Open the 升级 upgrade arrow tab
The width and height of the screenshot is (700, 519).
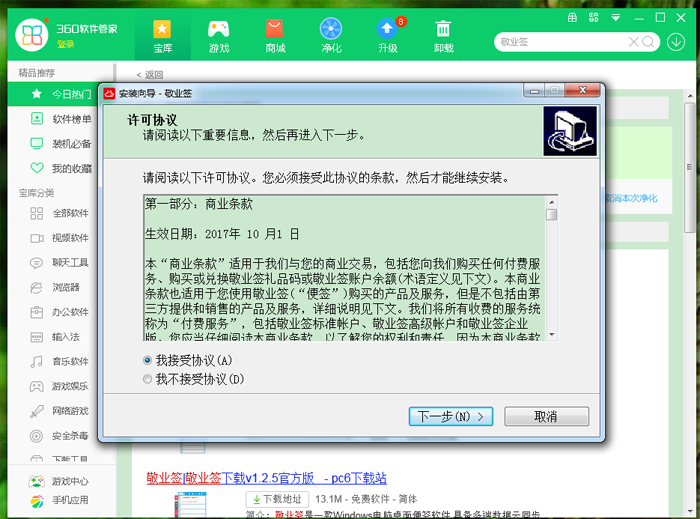pyautogui.click(x=387, y=37)
